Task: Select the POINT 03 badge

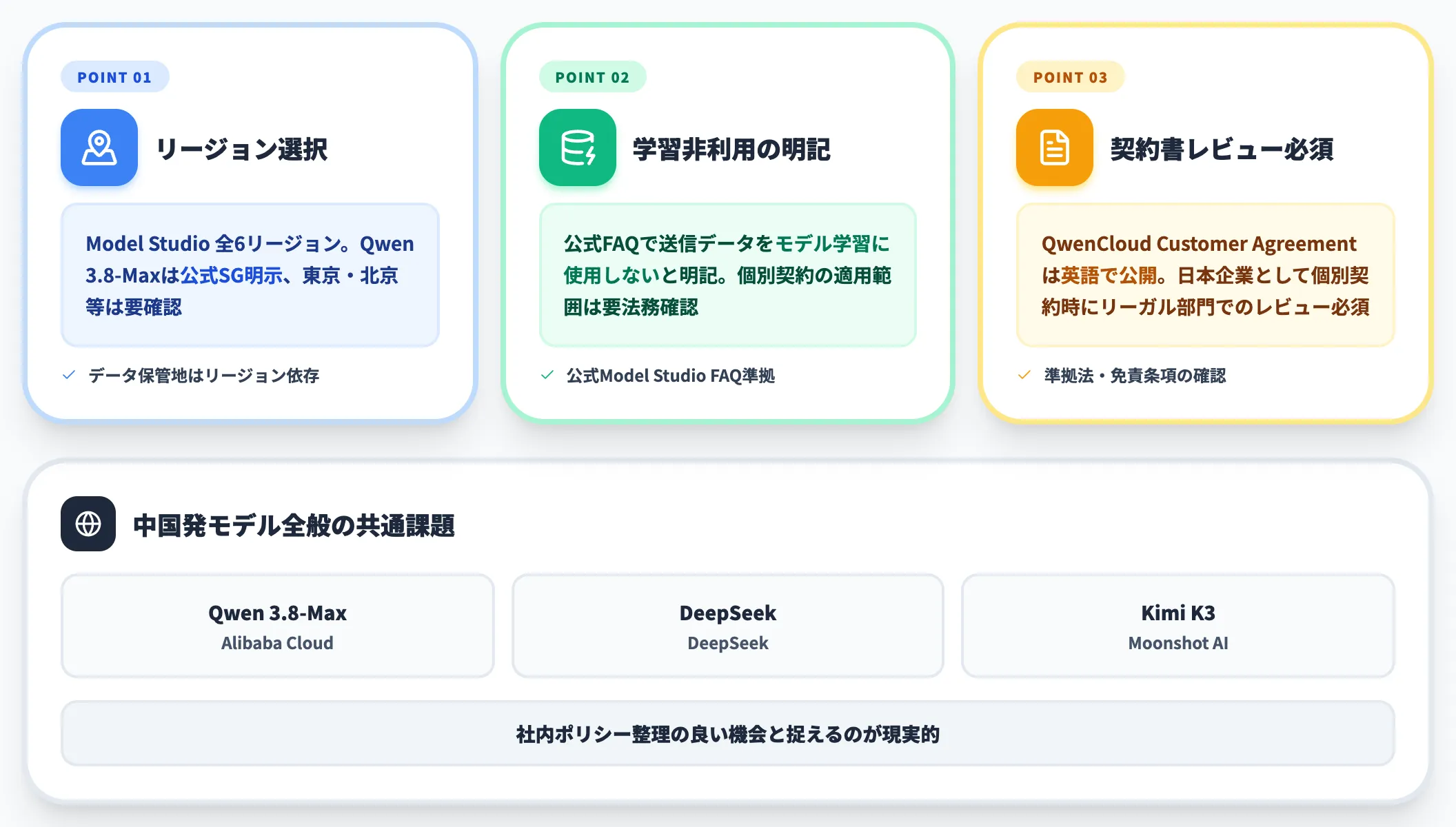Action: tap(1071, 77)
